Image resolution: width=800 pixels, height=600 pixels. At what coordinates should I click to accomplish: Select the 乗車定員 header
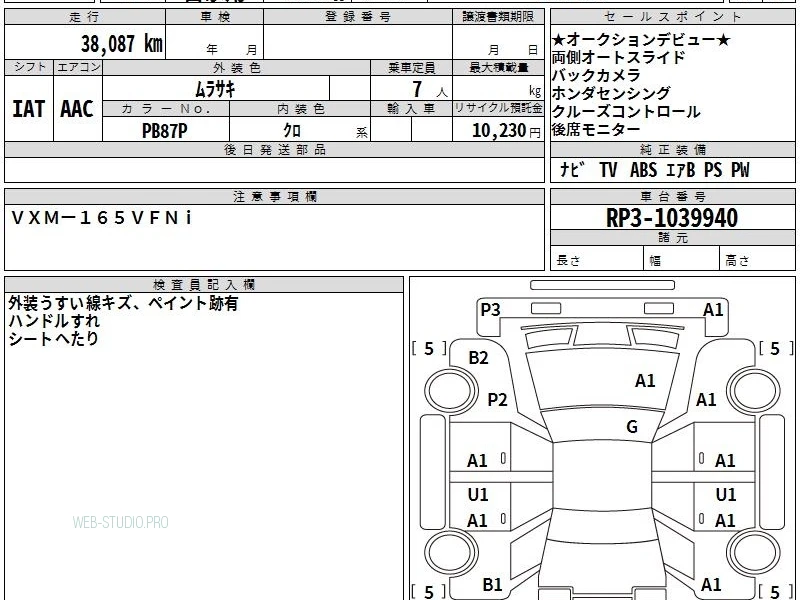(x=411, y=68)
